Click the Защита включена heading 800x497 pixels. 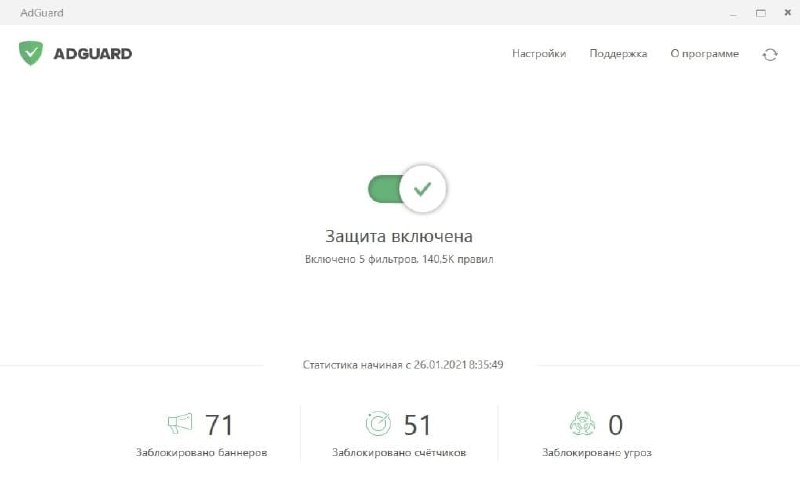(399, 236)
